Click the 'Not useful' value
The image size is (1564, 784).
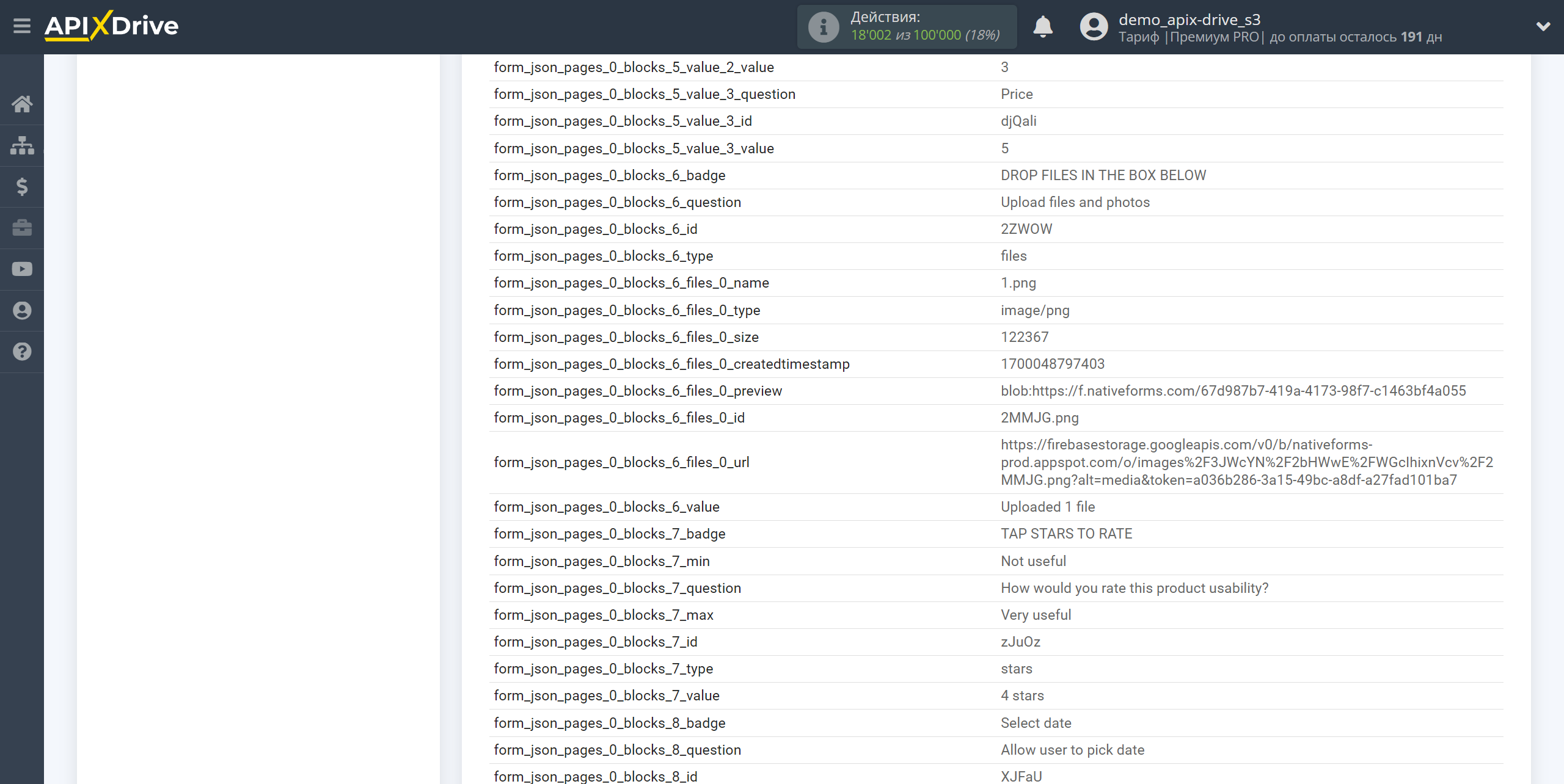1033,561
